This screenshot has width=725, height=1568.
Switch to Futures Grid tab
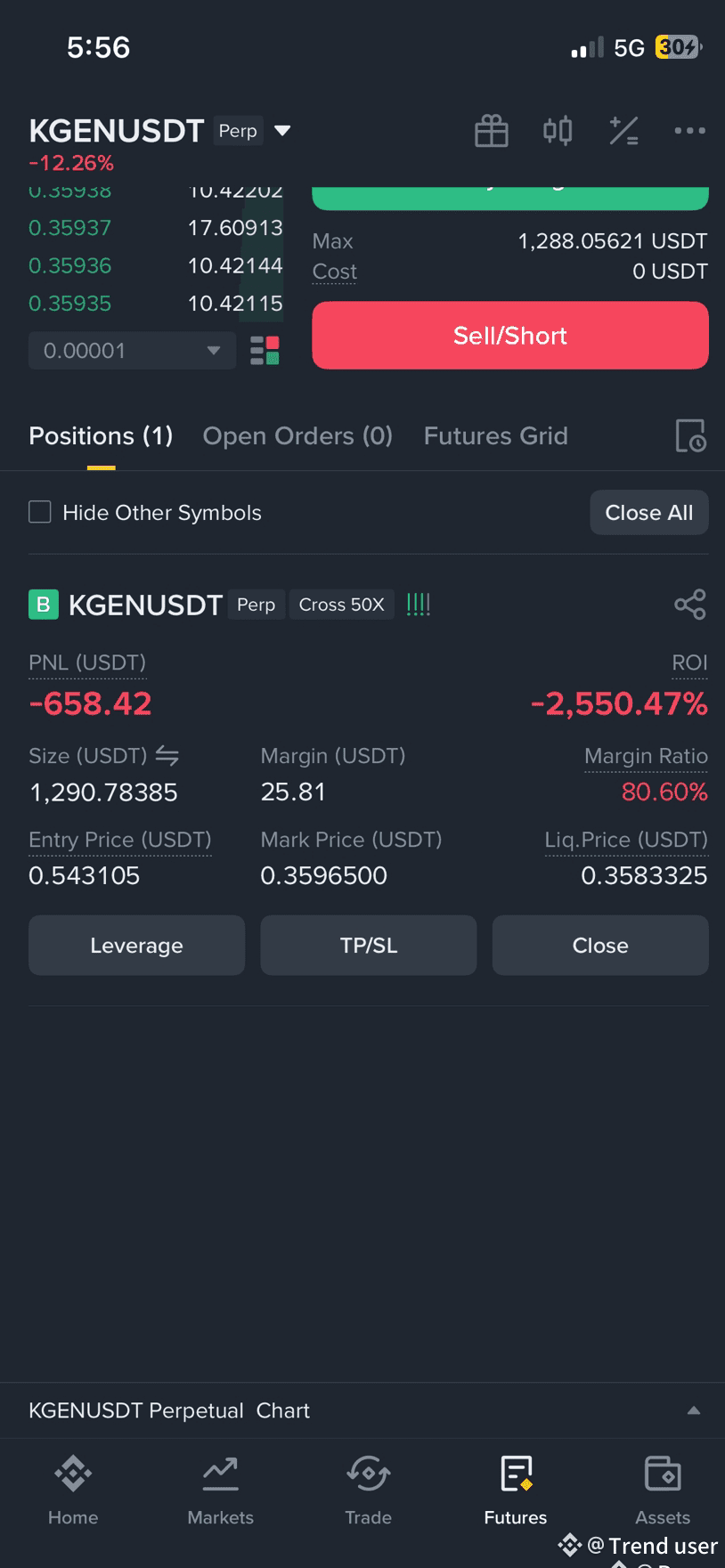(x=495, y=435)
